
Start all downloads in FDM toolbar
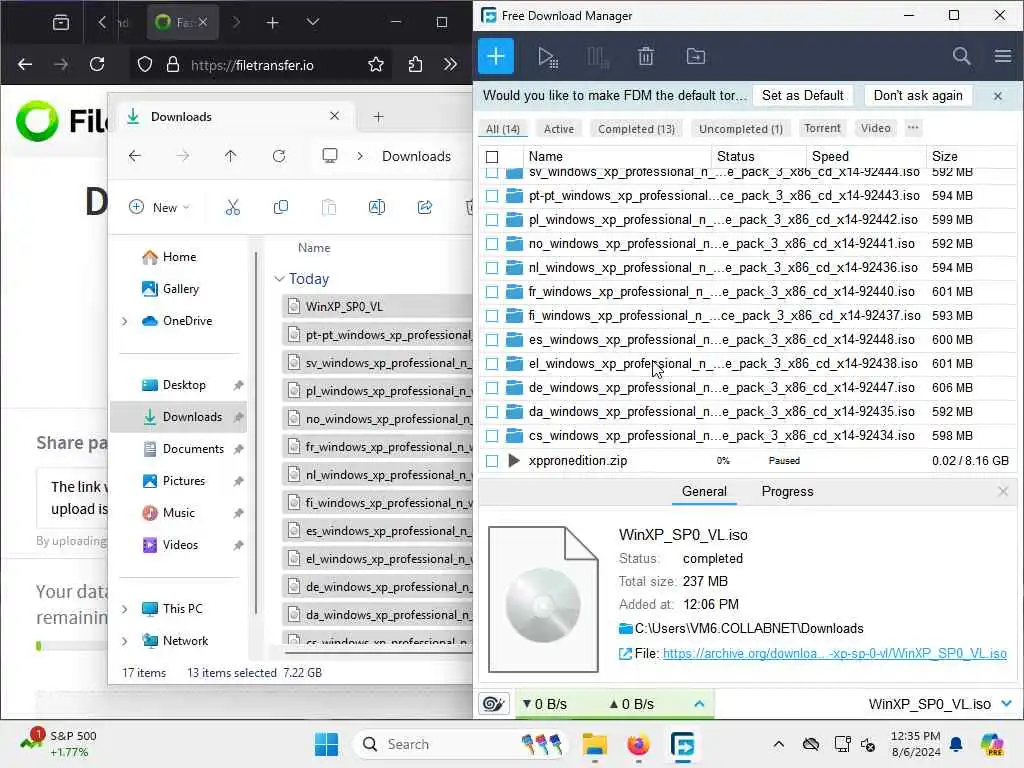pyautogui.click(x=547, y=57)
